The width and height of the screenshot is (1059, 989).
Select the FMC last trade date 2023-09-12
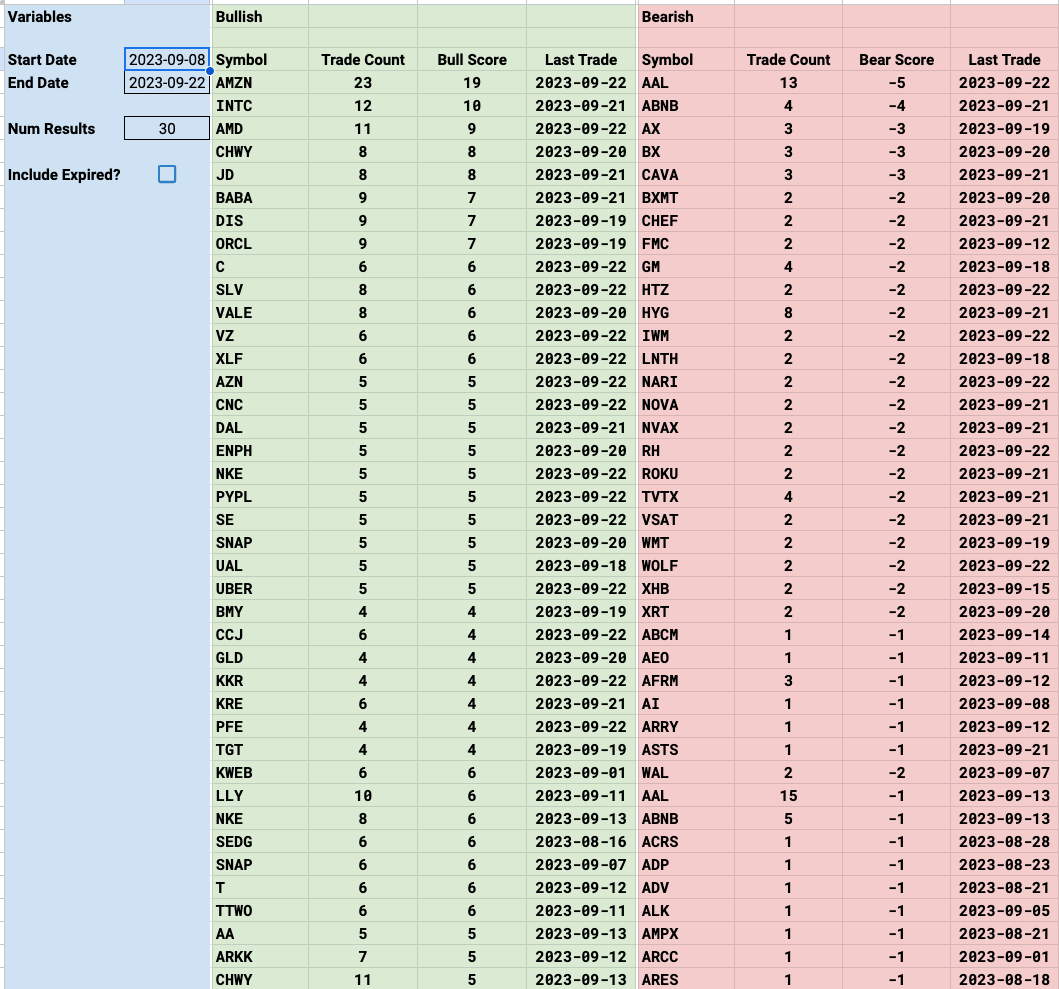point(1004,243)
